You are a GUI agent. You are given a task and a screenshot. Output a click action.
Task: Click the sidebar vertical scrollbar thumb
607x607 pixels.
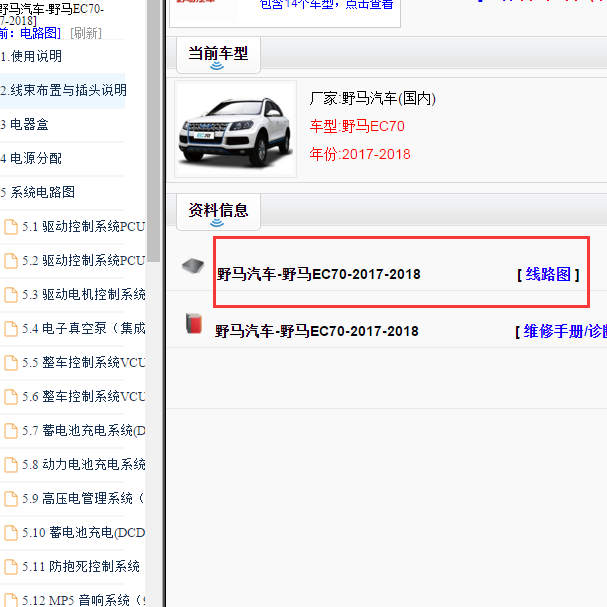click(154, 132)
